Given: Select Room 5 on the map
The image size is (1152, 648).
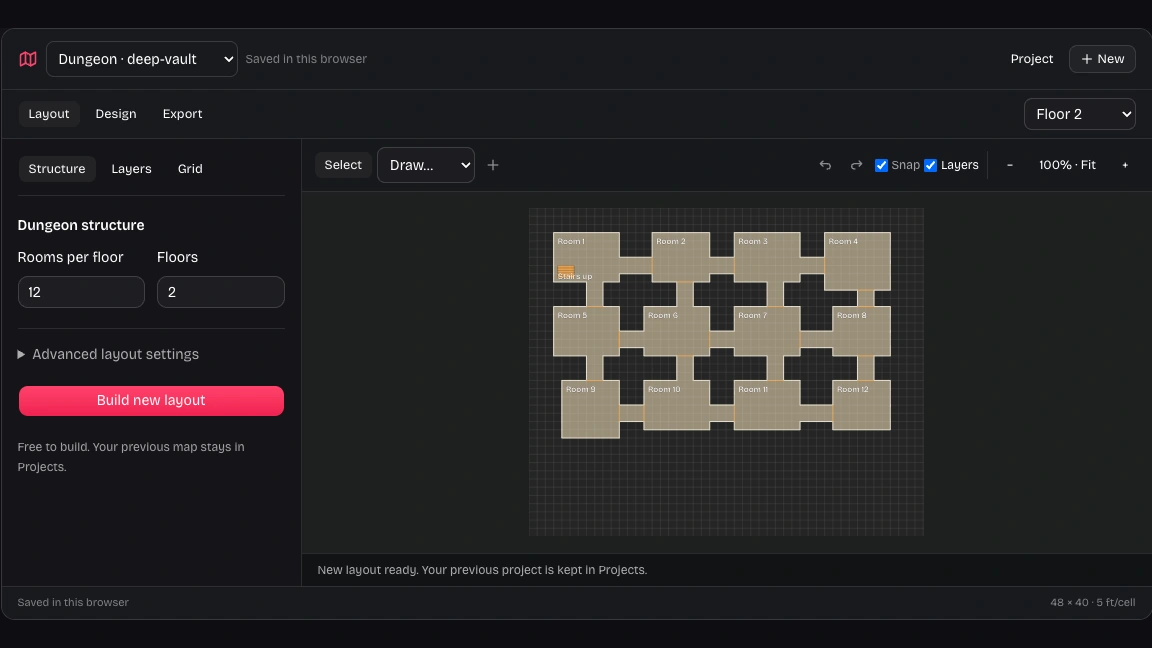Looking at the screenshot, I should (x=586, y=331).
